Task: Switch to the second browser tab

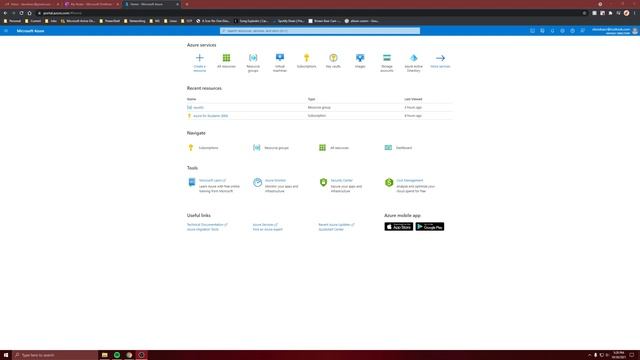Action: coord(91,4)
